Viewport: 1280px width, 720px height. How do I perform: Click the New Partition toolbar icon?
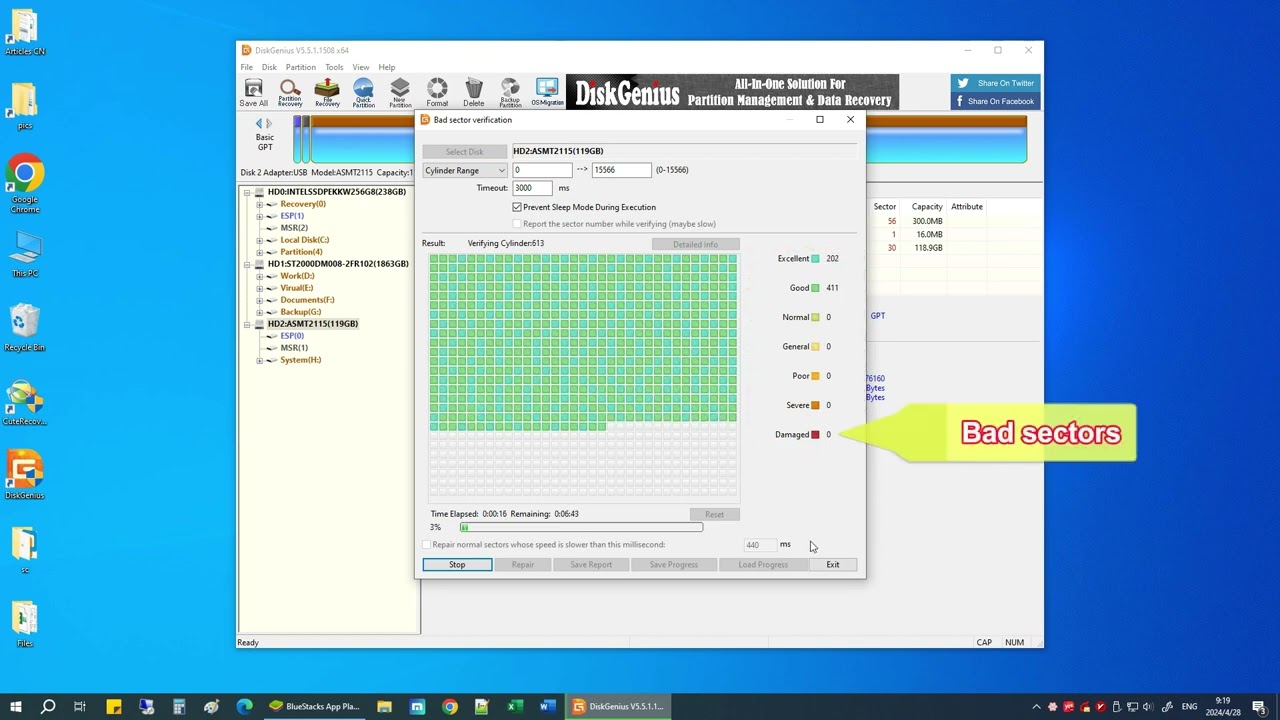tap(400, 93)
